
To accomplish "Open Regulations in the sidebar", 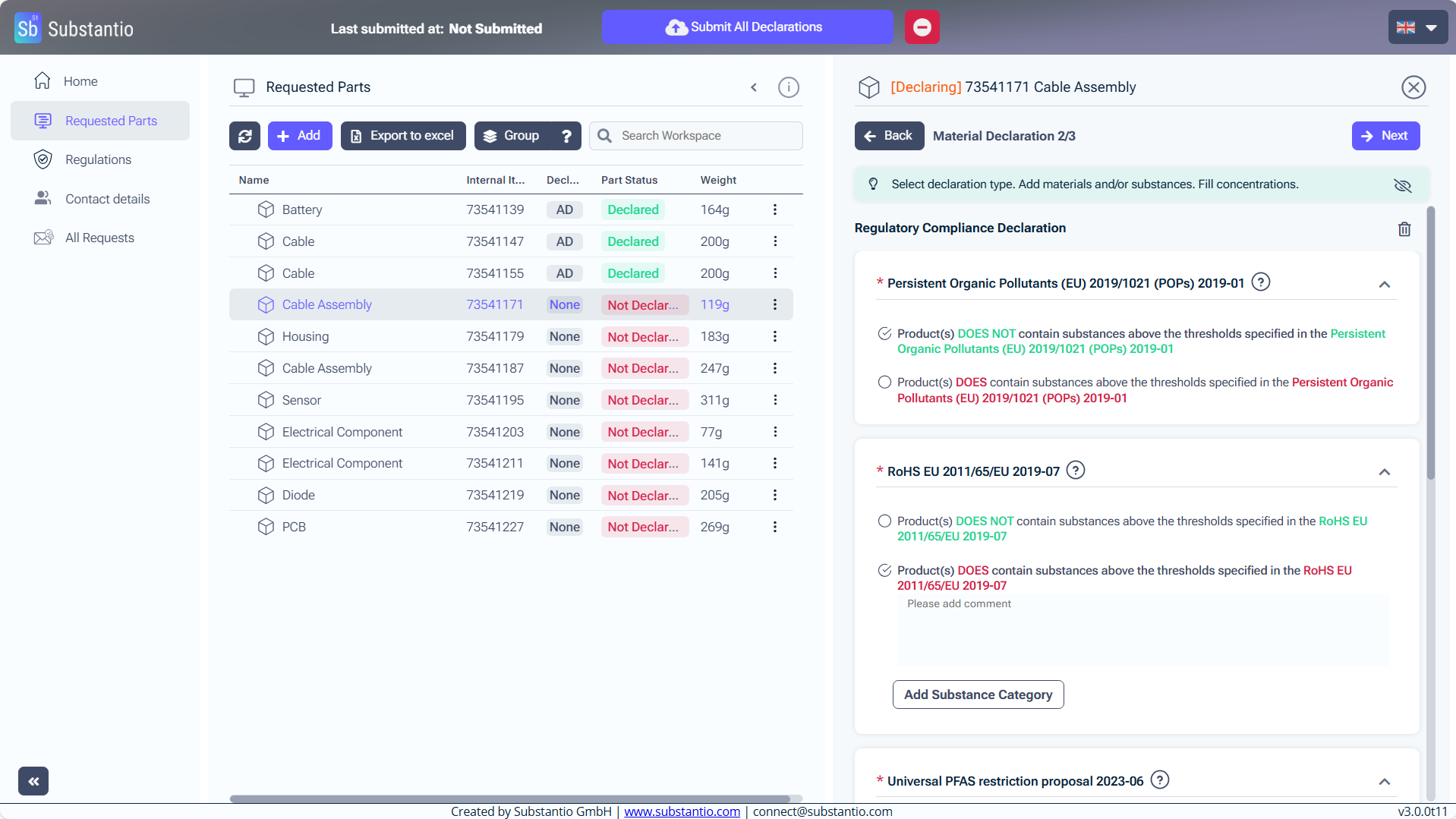I will 98,159.
